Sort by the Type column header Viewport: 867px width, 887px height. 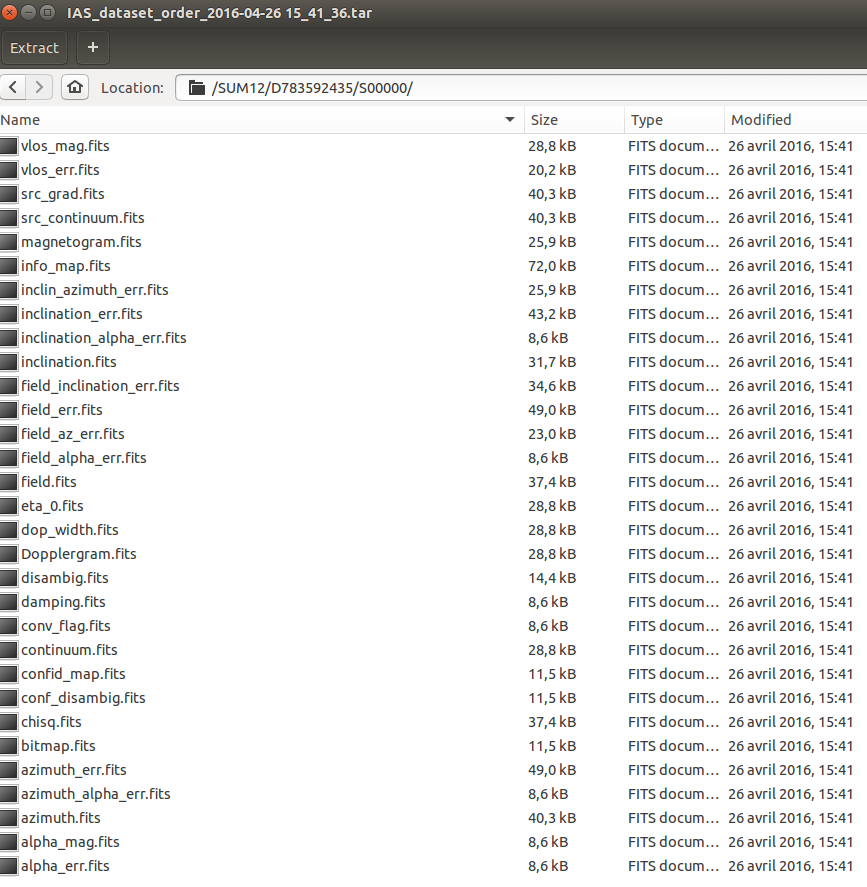point(674,120)
